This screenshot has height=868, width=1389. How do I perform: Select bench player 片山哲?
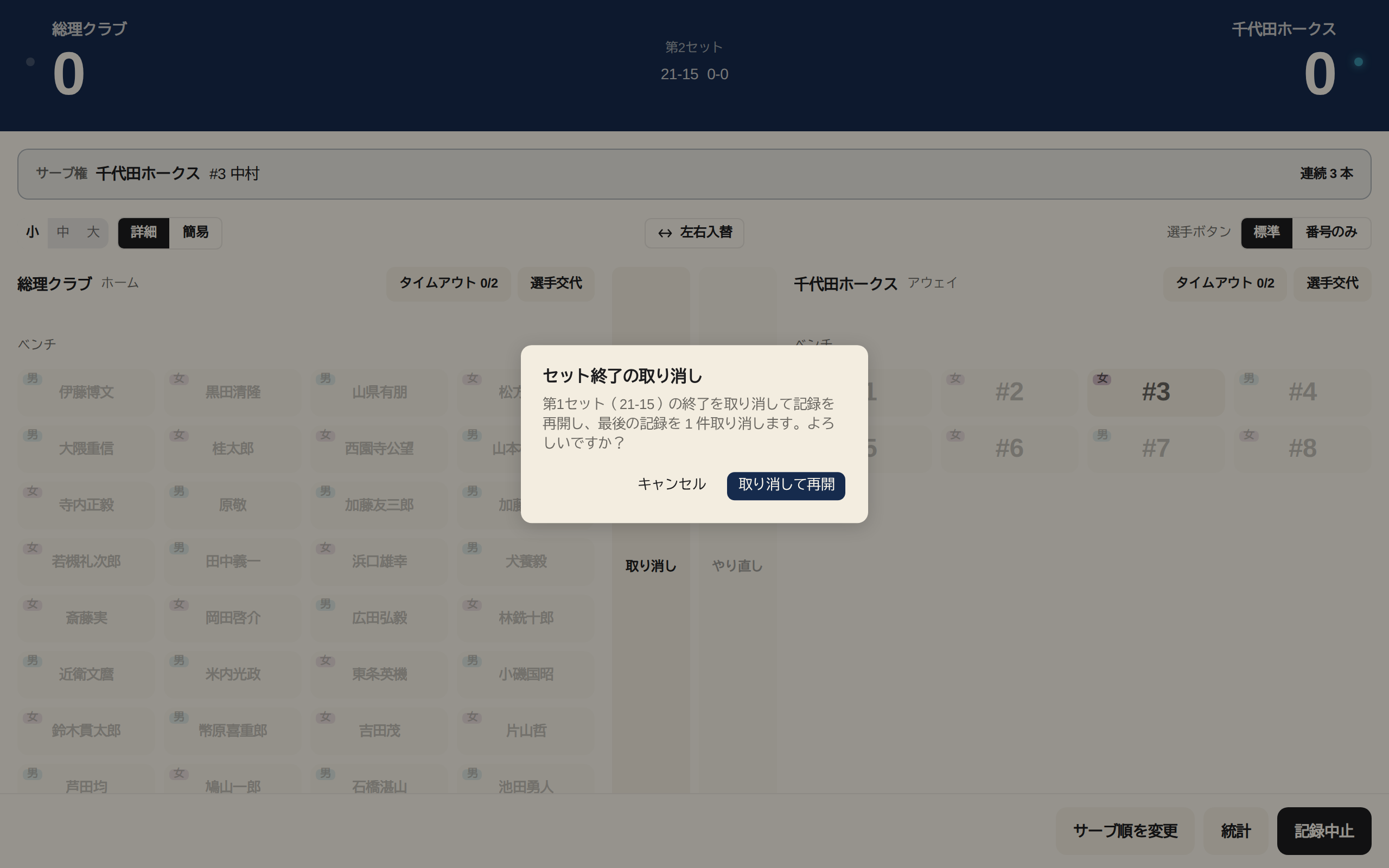[526, 731]
